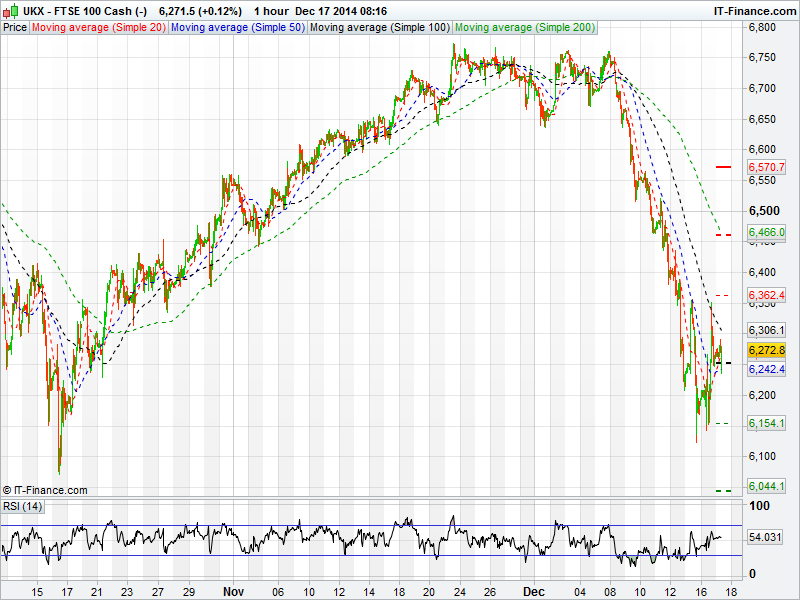This screenshot has height=600, width=800.
Task: Select Moving average (Simple 20) legend
Action: [98, 27]
